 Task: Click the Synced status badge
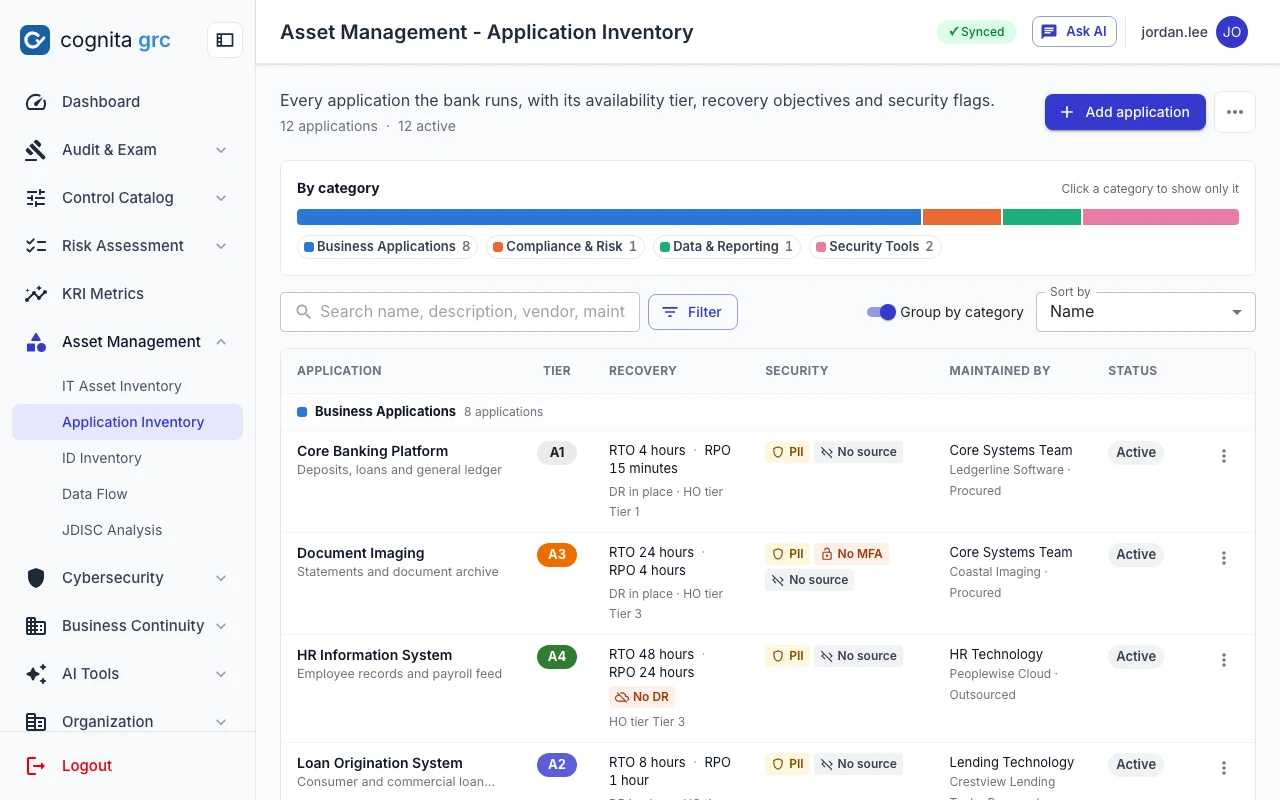click(x=976, y=32)
